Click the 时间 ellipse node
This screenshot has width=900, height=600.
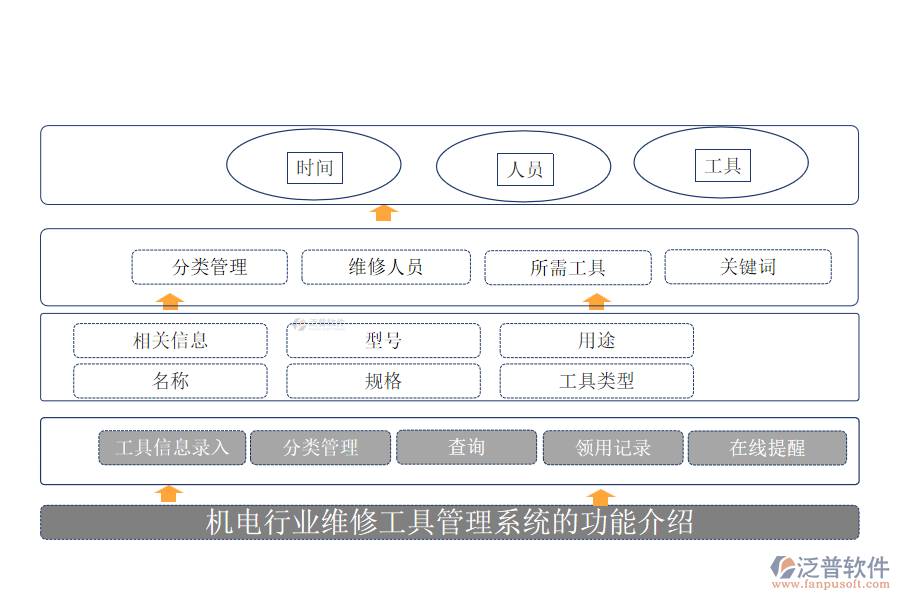pyautogui.click(x=315, y=167)
